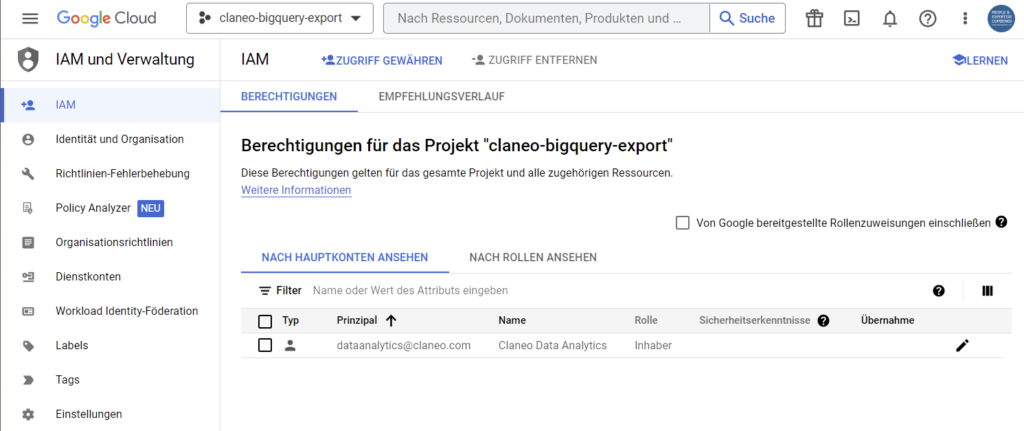Click the IAM und Verwaltung shield icon
The image size is (1024, 431).
pos(27,60)
